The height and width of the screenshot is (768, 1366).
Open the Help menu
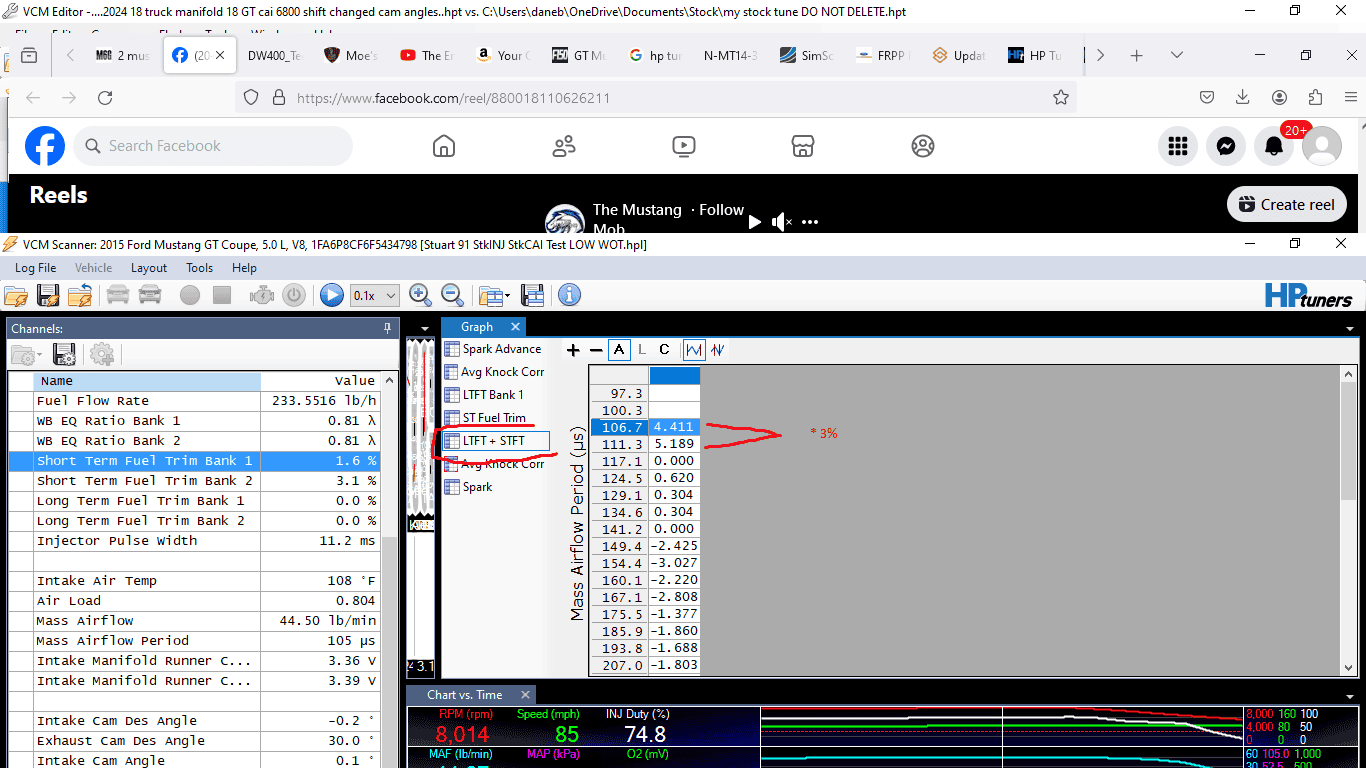[245, 268]
